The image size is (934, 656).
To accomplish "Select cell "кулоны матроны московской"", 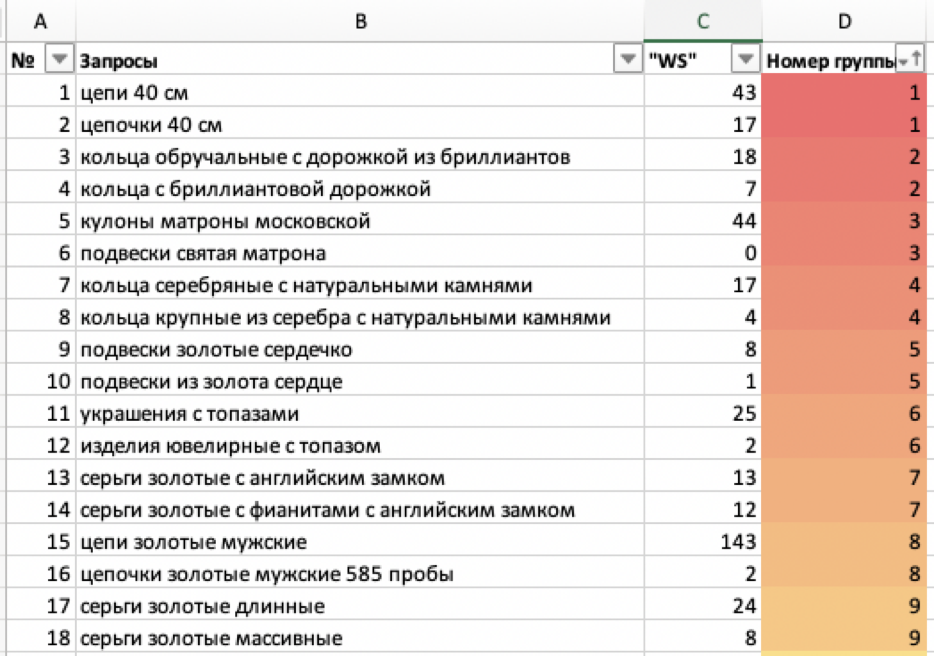I will (x=360, y=221).
